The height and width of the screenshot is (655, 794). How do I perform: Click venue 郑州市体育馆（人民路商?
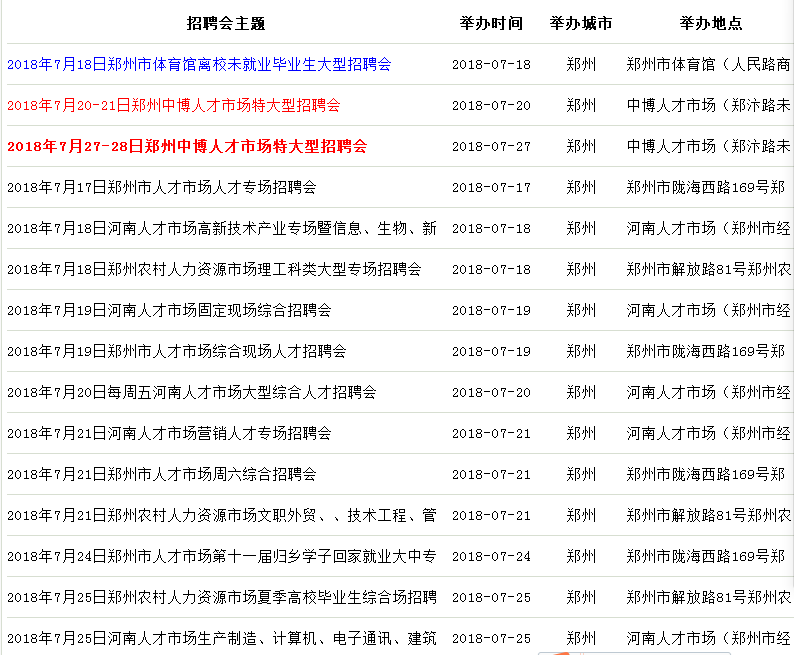coord(708,64)
